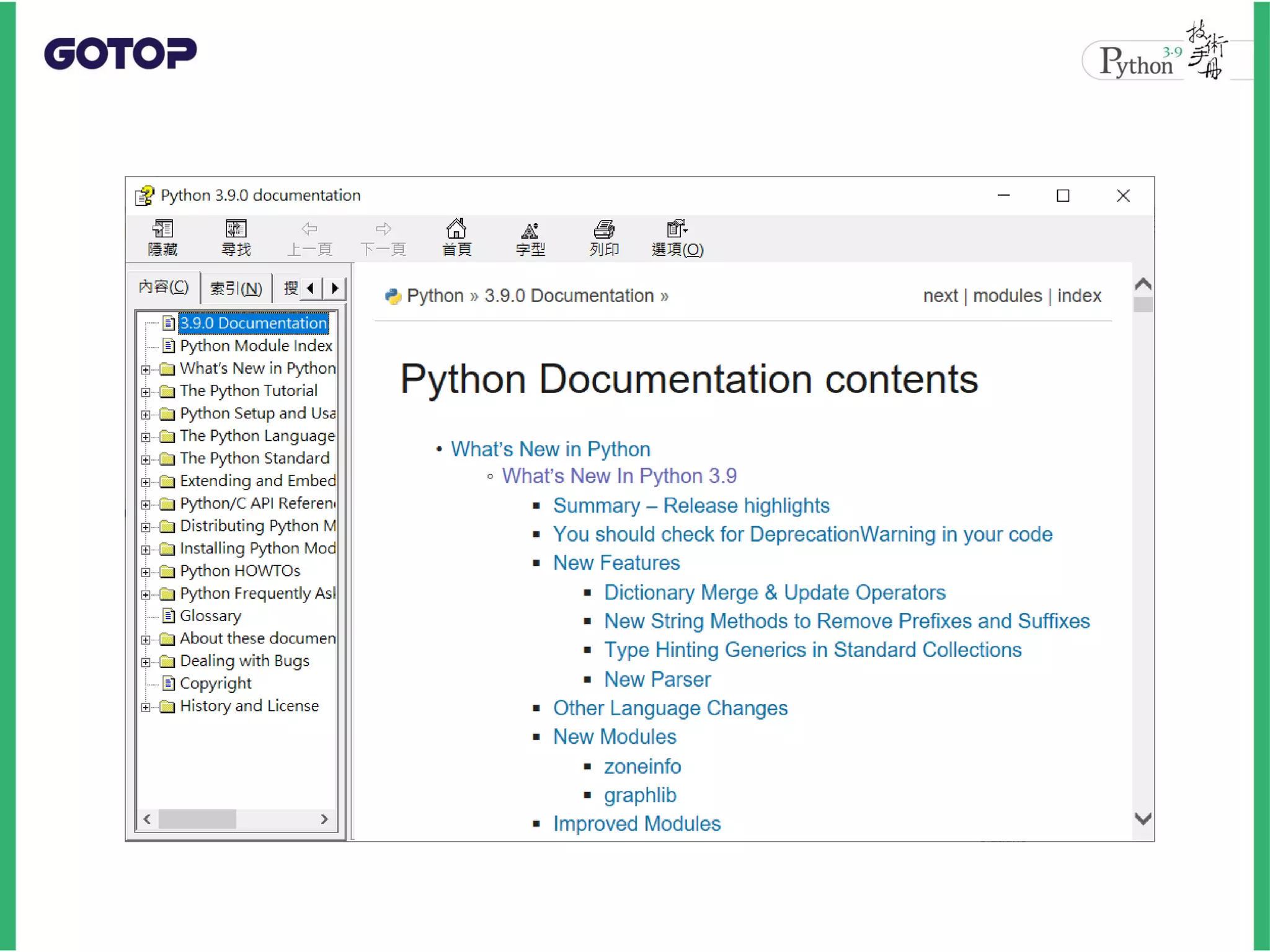Expand The Python Standard node
This screenshot has width=1270, height=952.
click(x=146, y=459)
